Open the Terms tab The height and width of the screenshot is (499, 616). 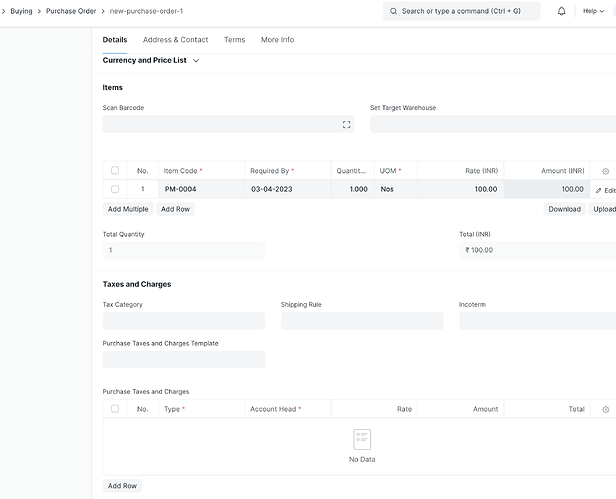point(235,40)
